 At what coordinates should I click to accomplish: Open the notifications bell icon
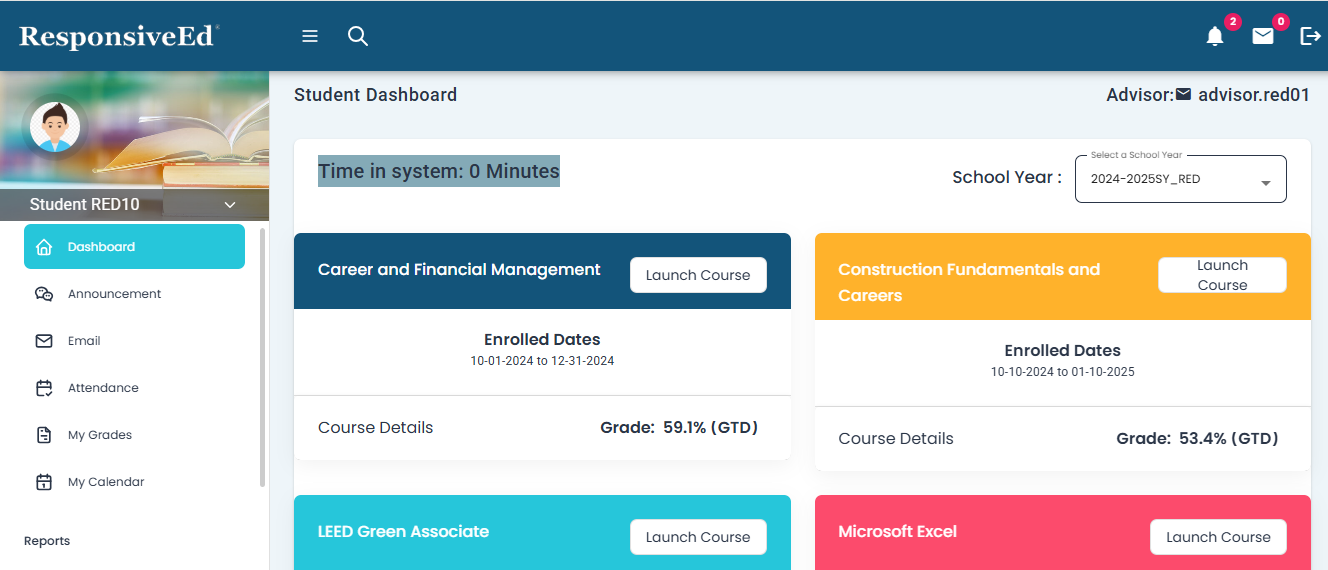click(x=1215, y=37)
